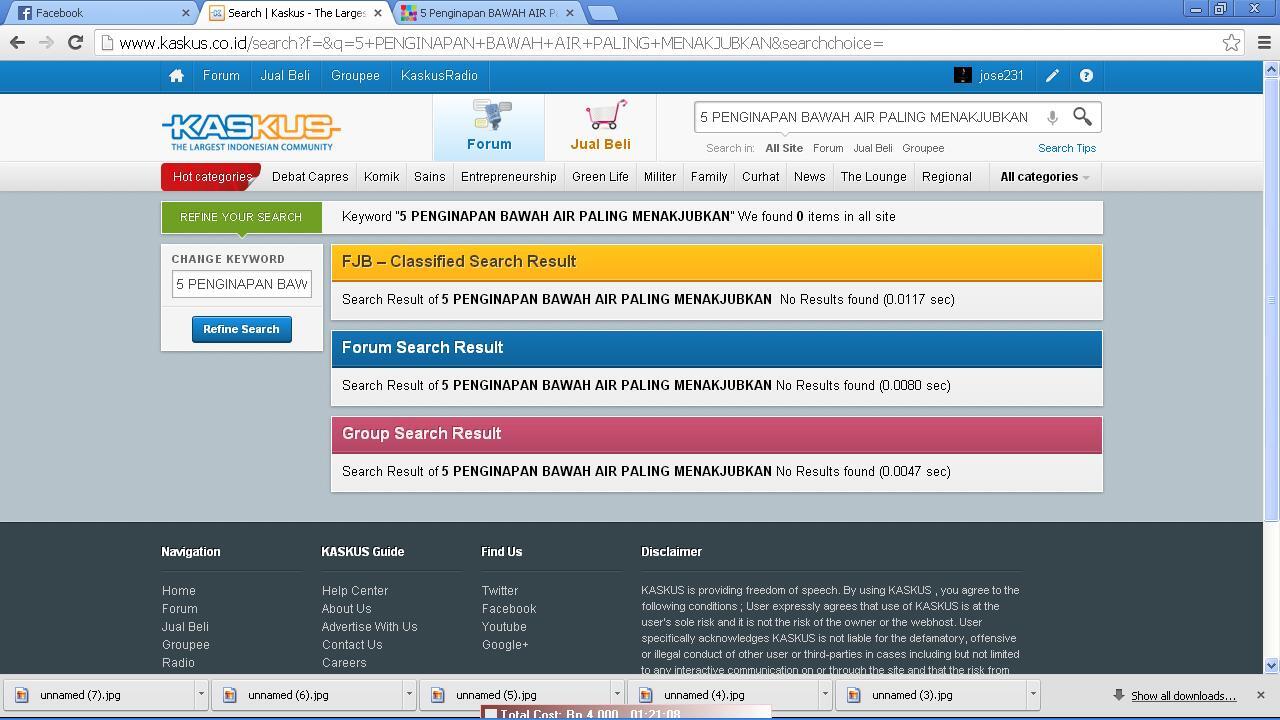1280x720 pixels.
Task: Open jose231 username link
Action: tap(1001, 76)
